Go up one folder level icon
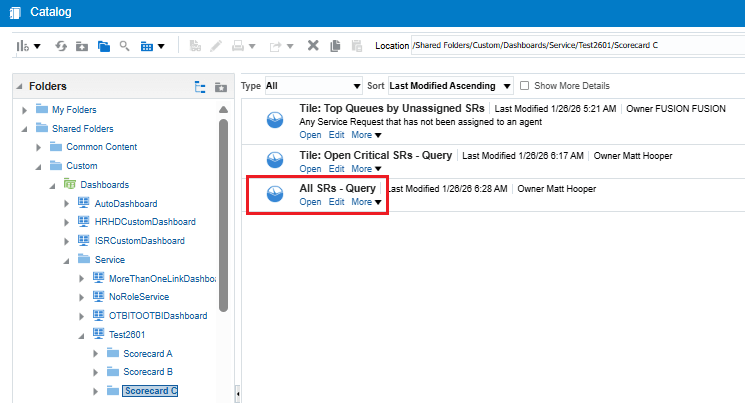 click(82, 46)
